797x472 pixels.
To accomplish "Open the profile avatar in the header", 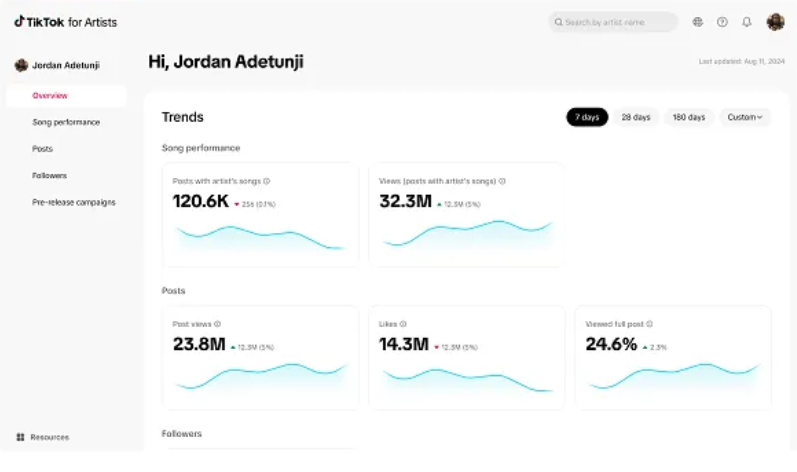I will pyautogui.click(x=776, y=22).
